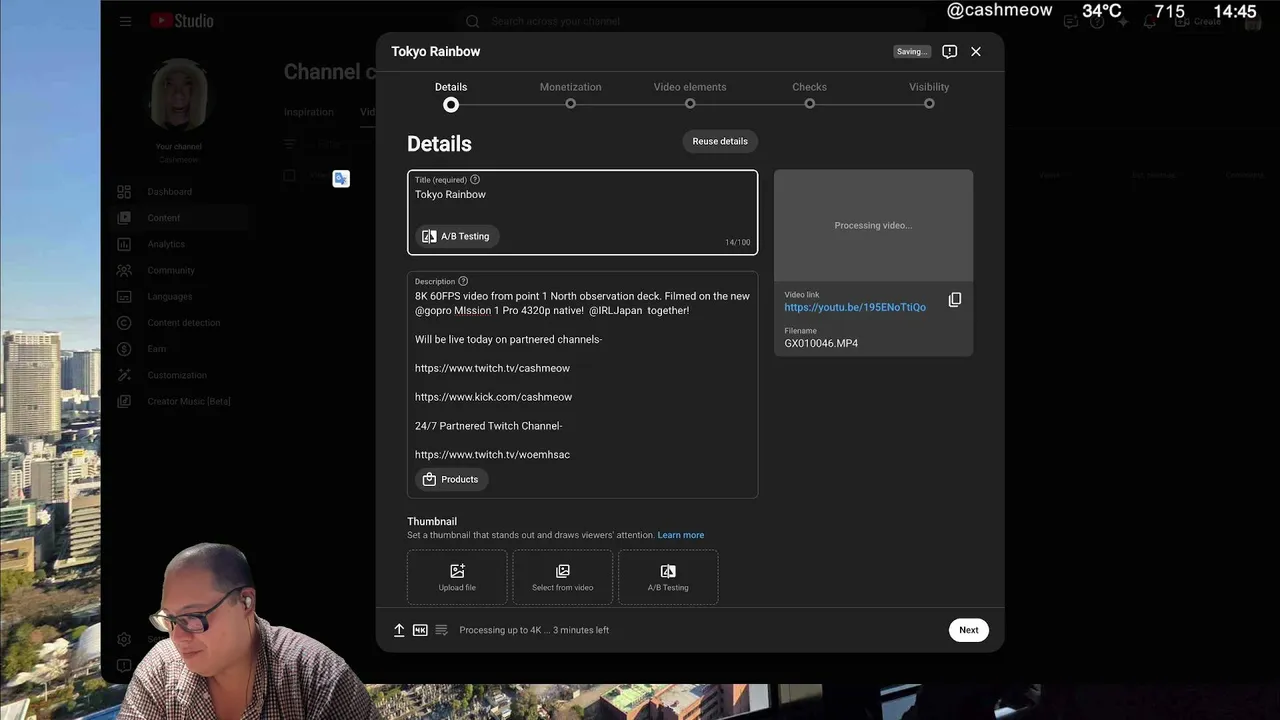Screen dimensions: 1280x720
Task: Click the Google Translate extension icon
Action: tap(341, 179)
